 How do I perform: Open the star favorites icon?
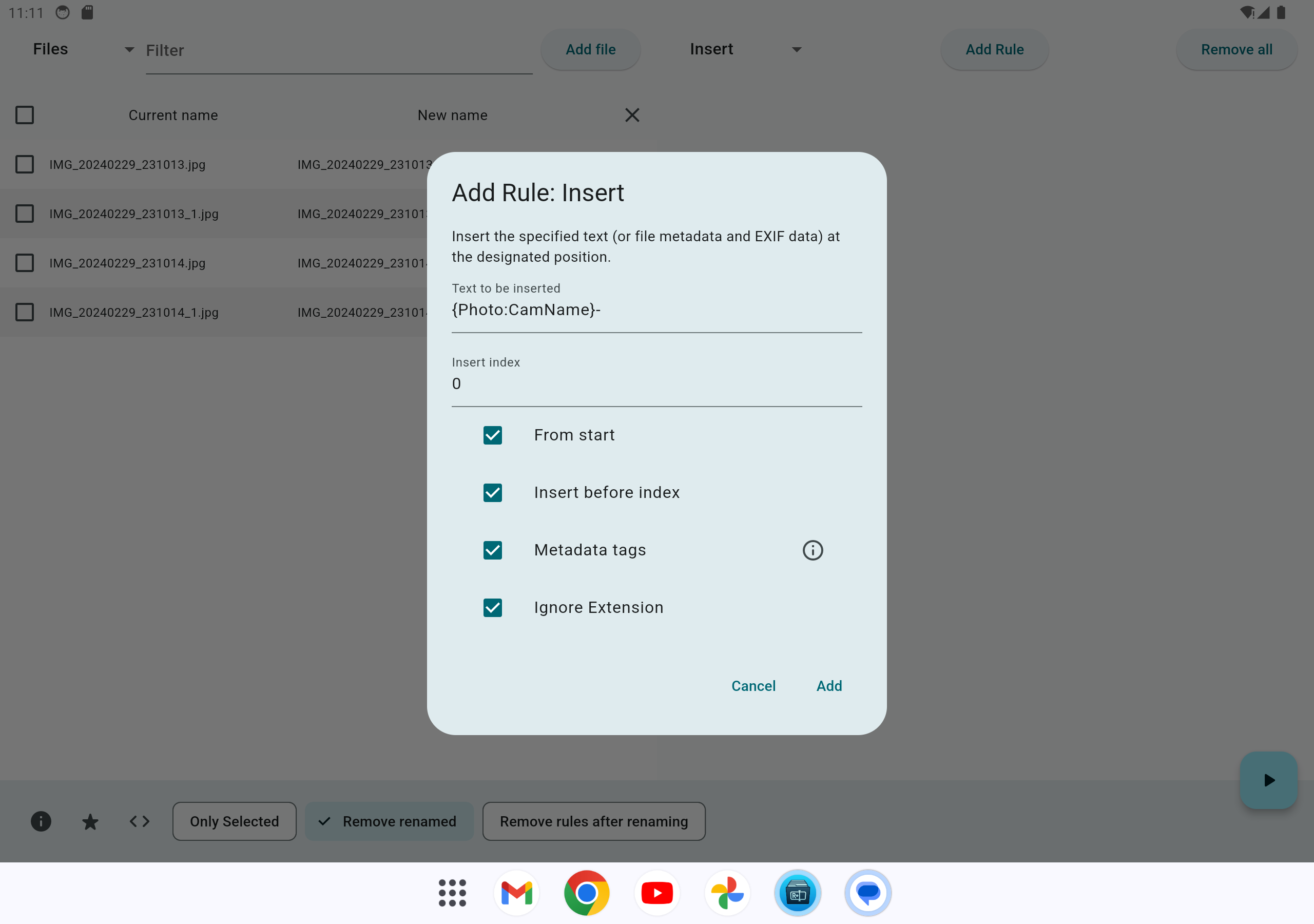point(90,821)
